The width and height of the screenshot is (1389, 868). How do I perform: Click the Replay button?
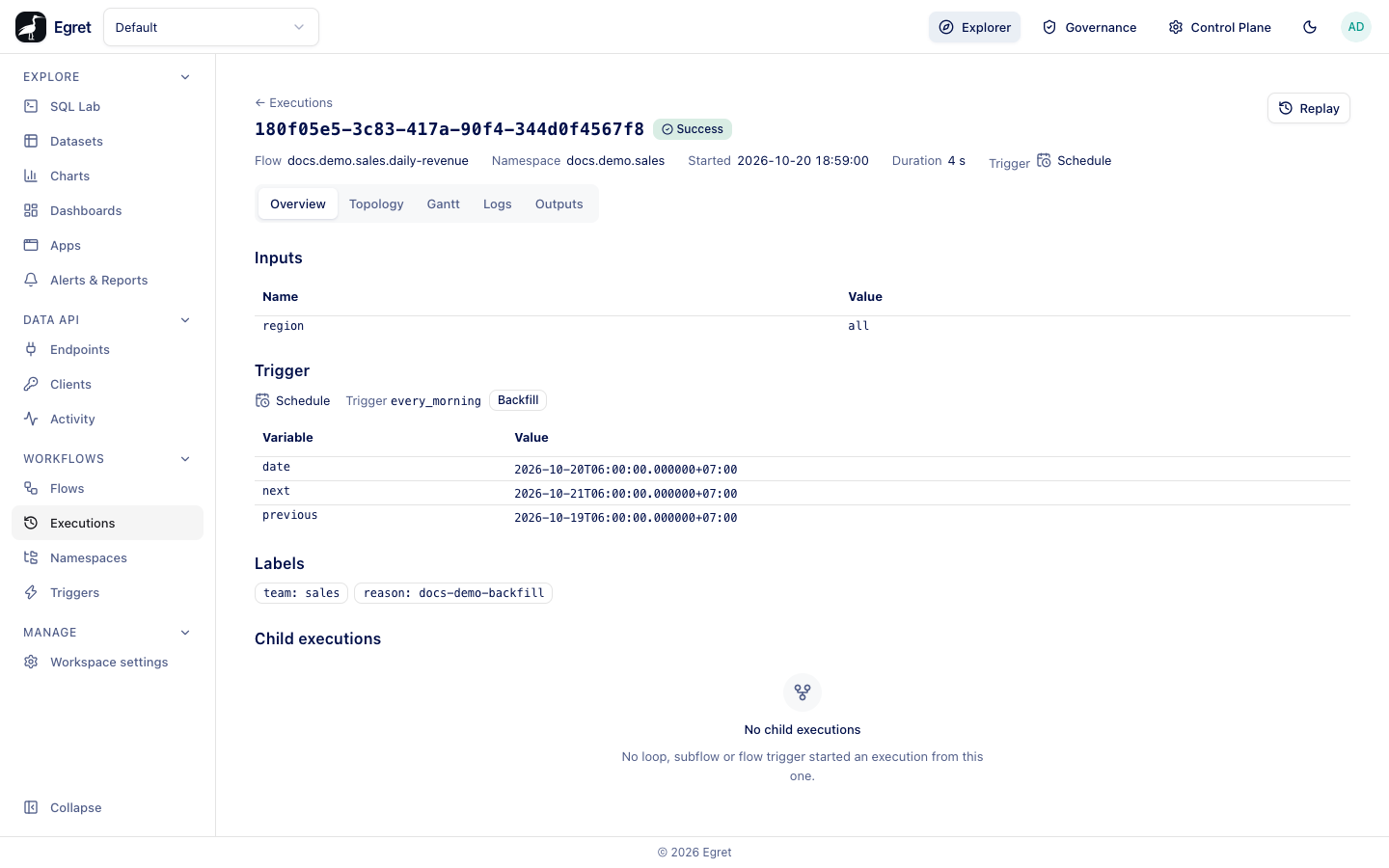pos(1309,108)
